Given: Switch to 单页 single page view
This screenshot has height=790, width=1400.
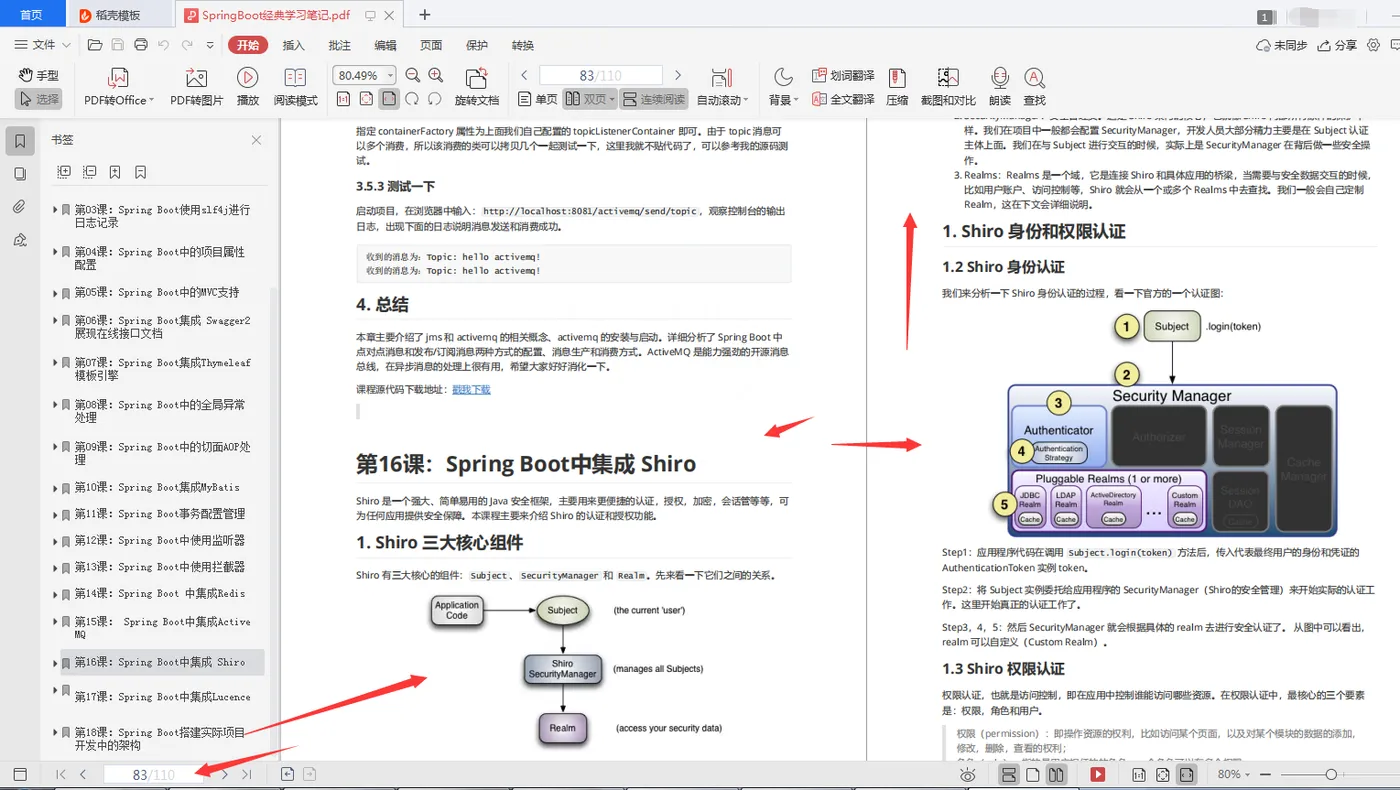Looking at the screenshot, I should 537,99.
